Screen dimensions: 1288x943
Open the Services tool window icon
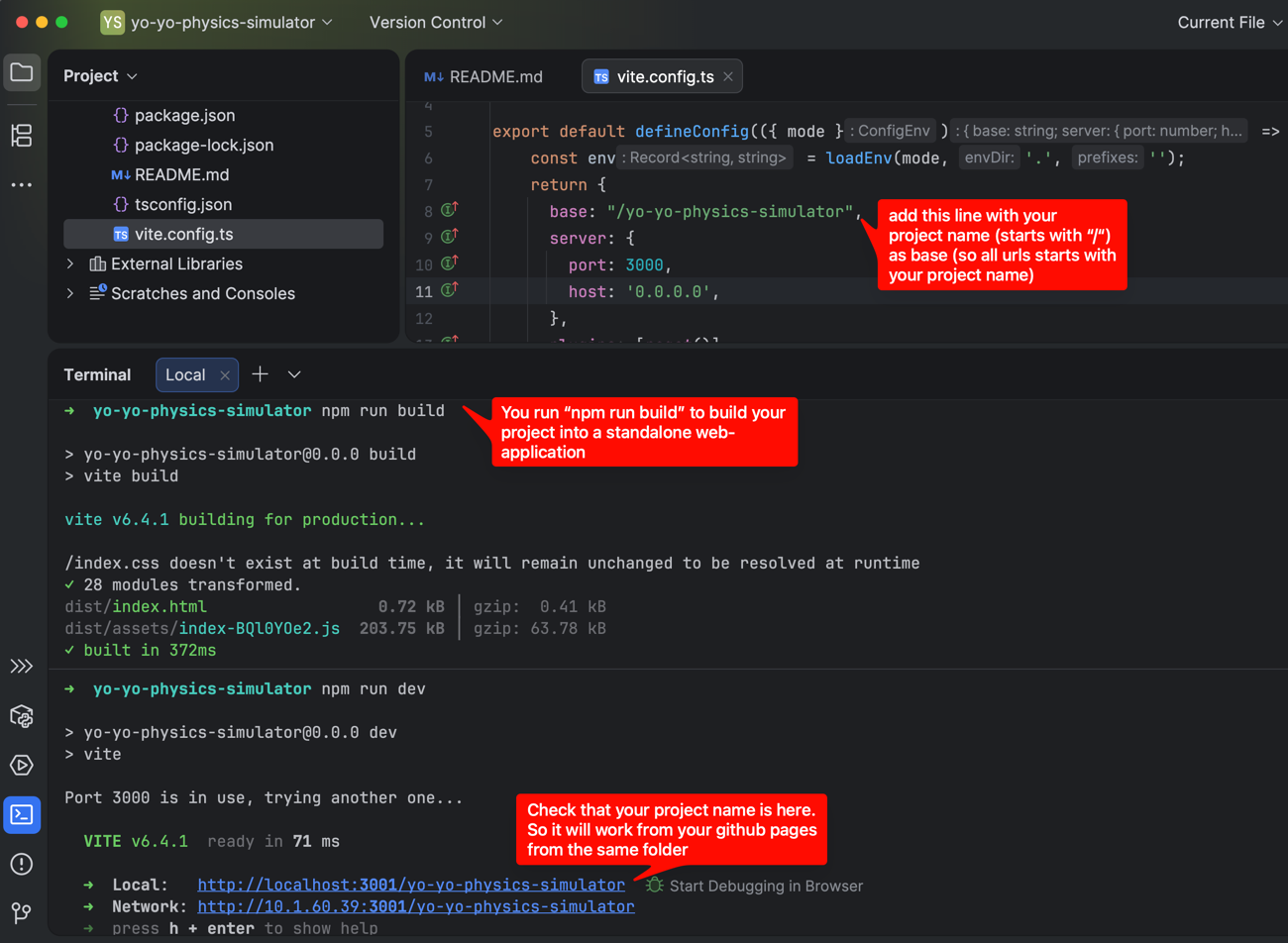(x=22, y=716)
